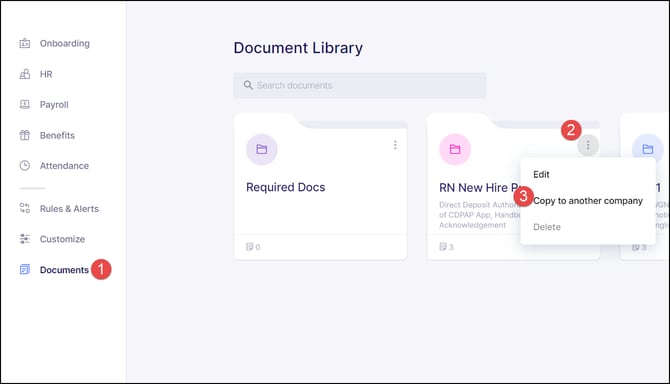Image resolution: width=670 pixels, height=384 pixels.
Task: Go to Attendance
Action: tap(64, 165)
